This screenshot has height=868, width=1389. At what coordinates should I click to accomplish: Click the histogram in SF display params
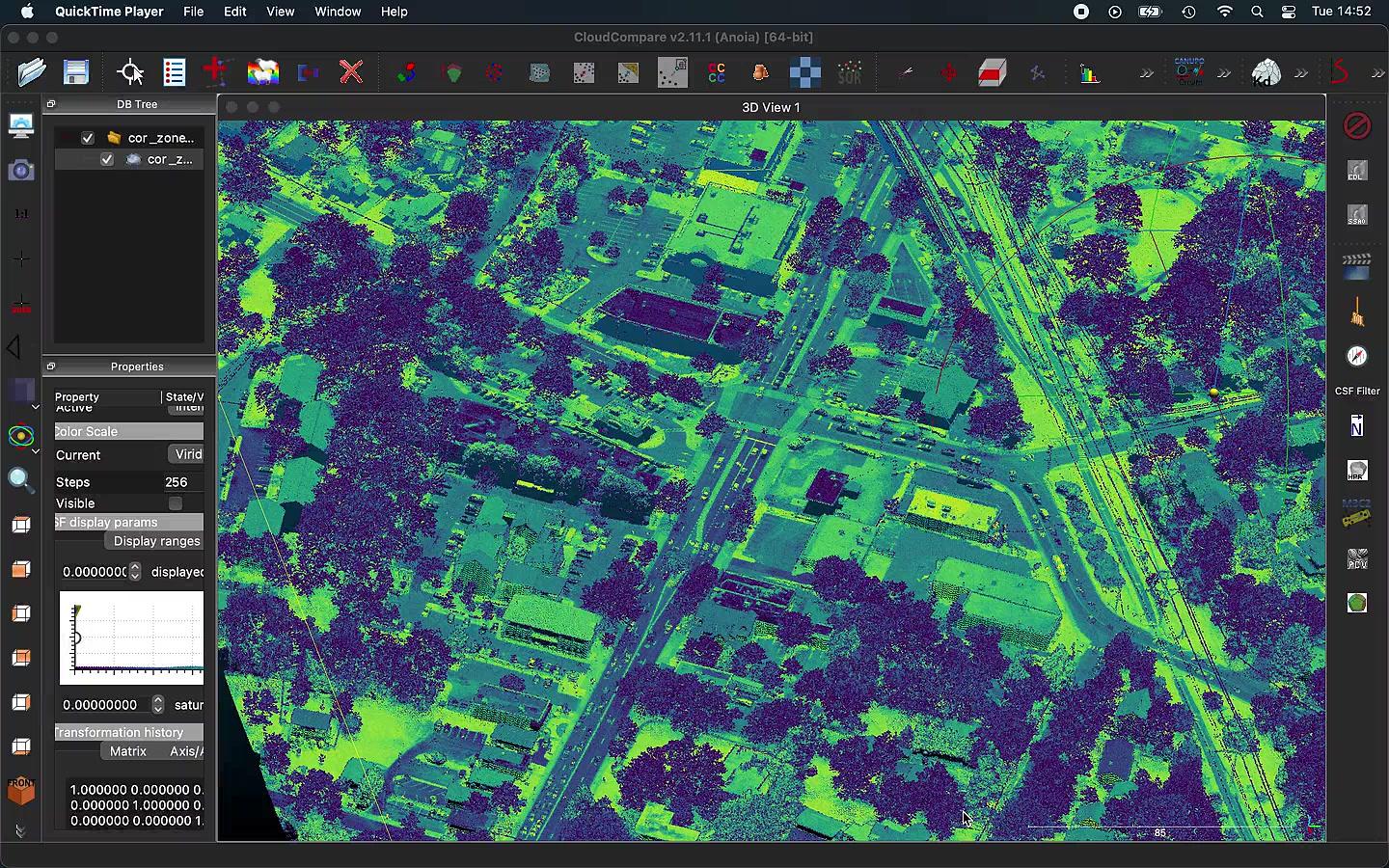pyautogui.click(x=131, y=637)
